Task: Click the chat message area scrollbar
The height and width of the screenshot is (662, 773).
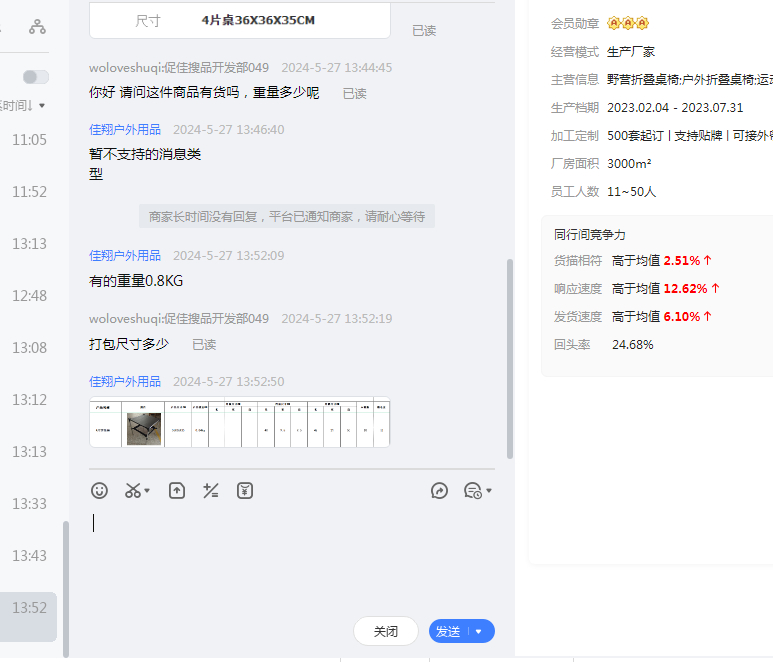Action: 510,360
